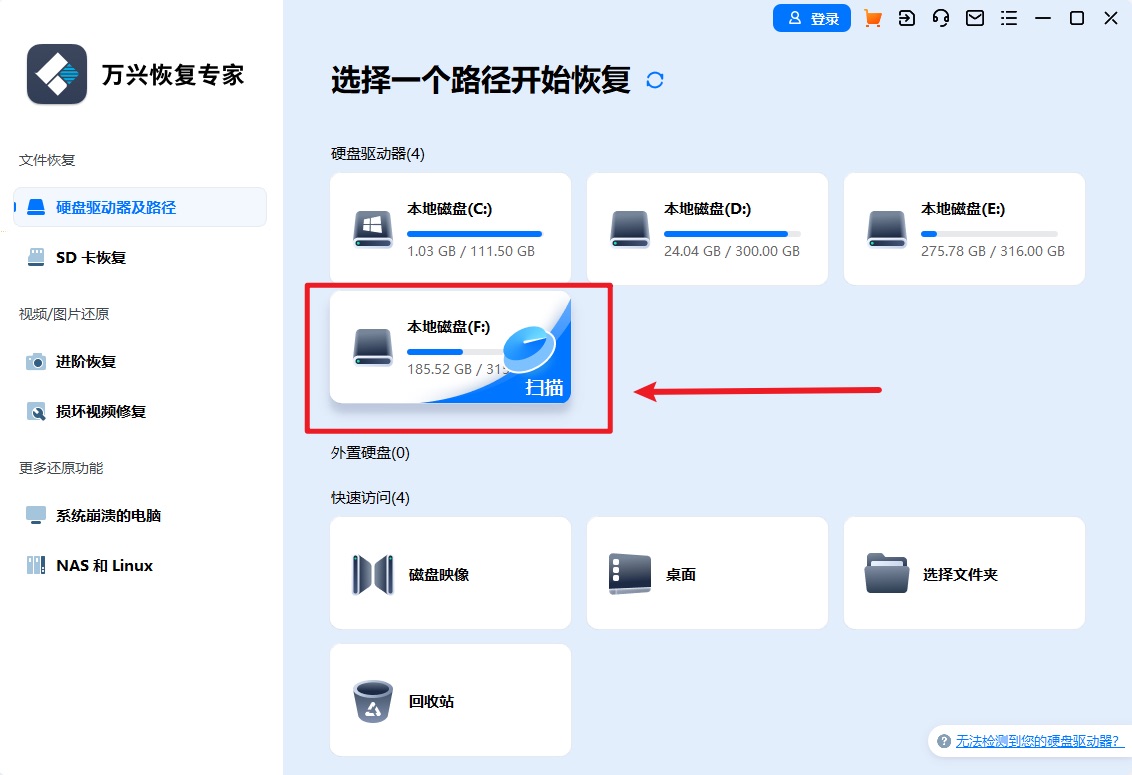Open 无法检测到您的硬盘驱动器? link

coord(1040,741)
